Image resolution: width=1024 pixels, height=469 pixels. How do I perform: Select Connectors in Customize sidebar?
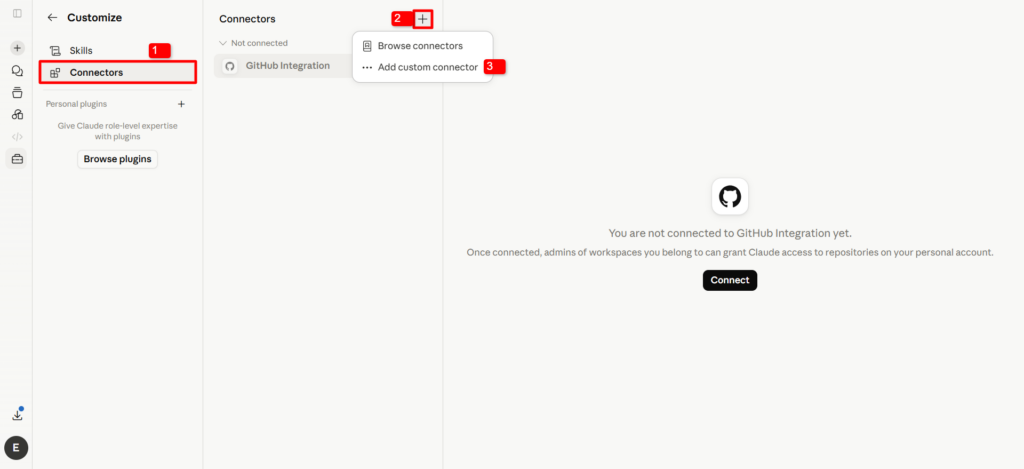pos(118,73)
